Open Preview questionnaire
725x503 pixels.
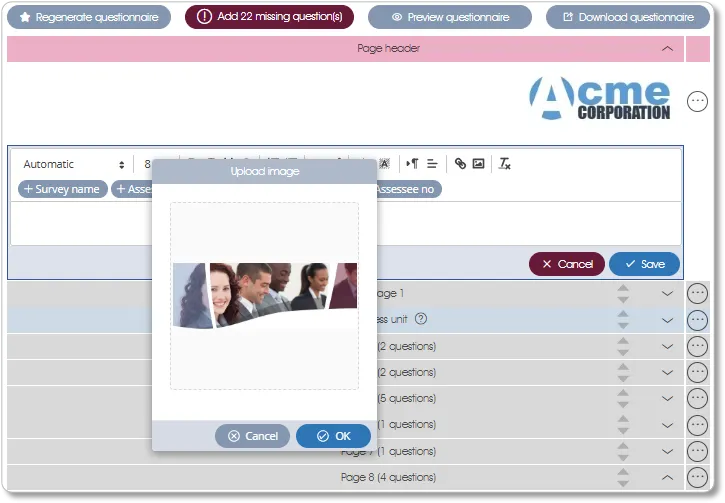449,17
